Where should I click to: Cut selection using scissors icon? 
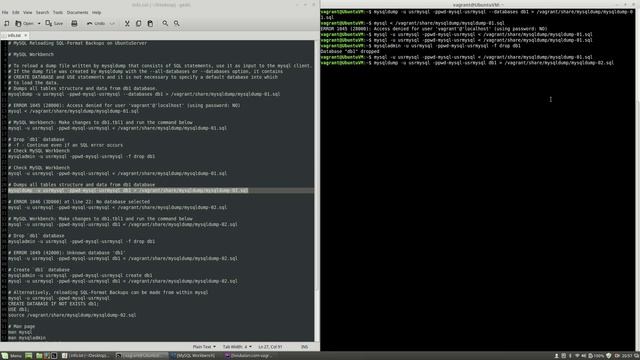127,24
